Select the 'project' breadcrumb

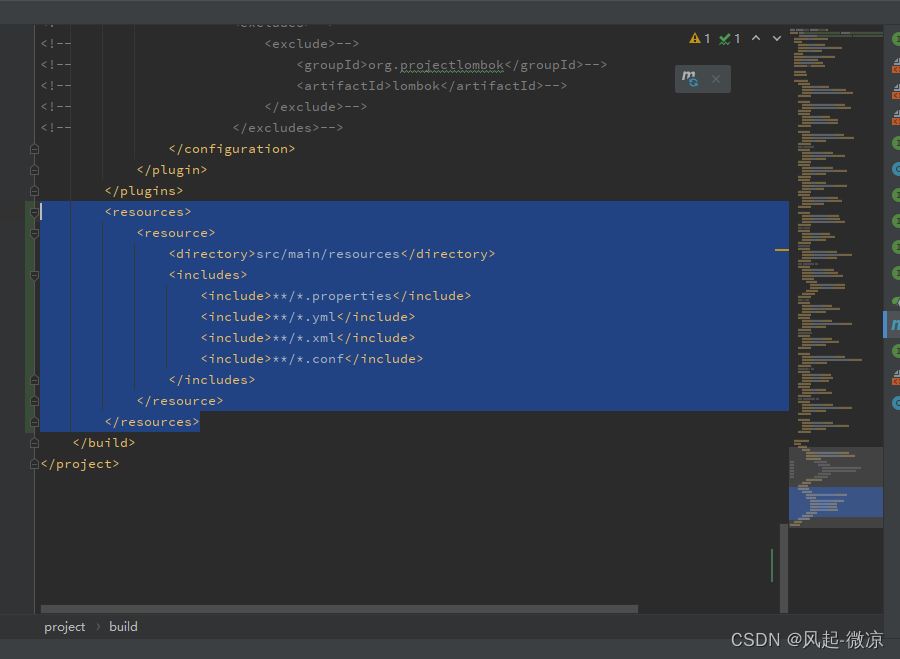(x=64, y=627)
